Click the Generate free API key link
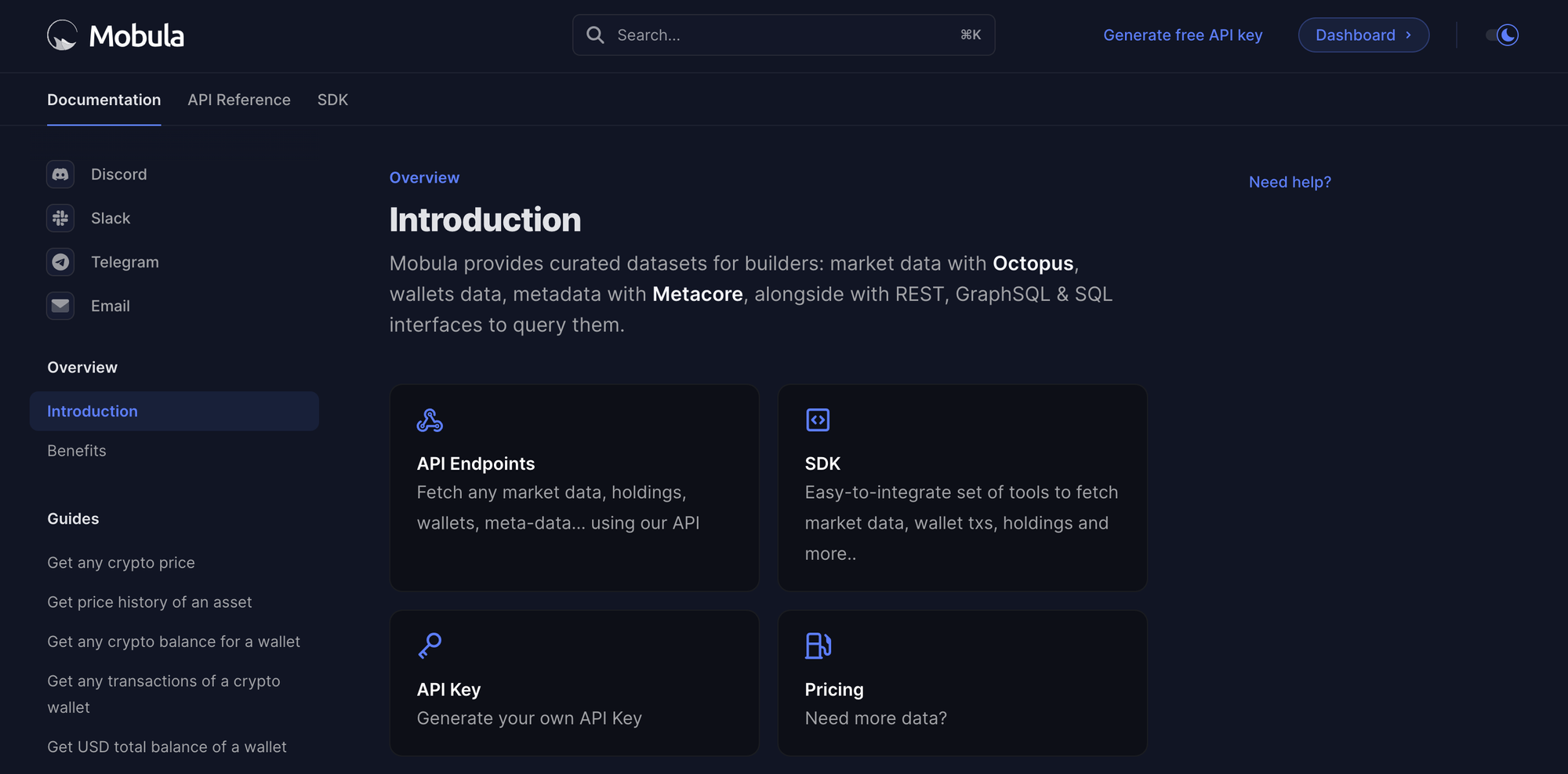 tap(1183, 35)
